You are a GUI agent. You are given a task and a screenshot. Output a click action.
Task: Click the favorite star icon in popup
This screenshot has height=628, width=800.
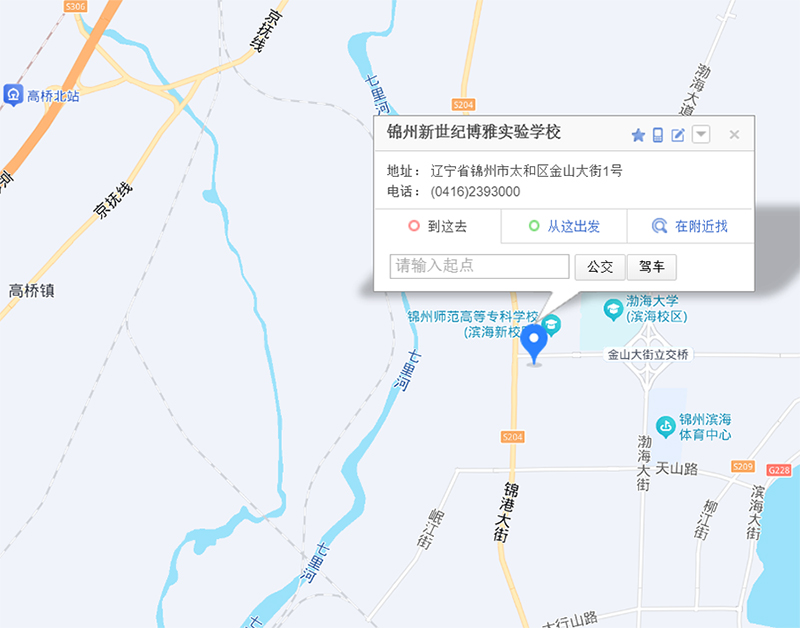click(x=638, y=135)
